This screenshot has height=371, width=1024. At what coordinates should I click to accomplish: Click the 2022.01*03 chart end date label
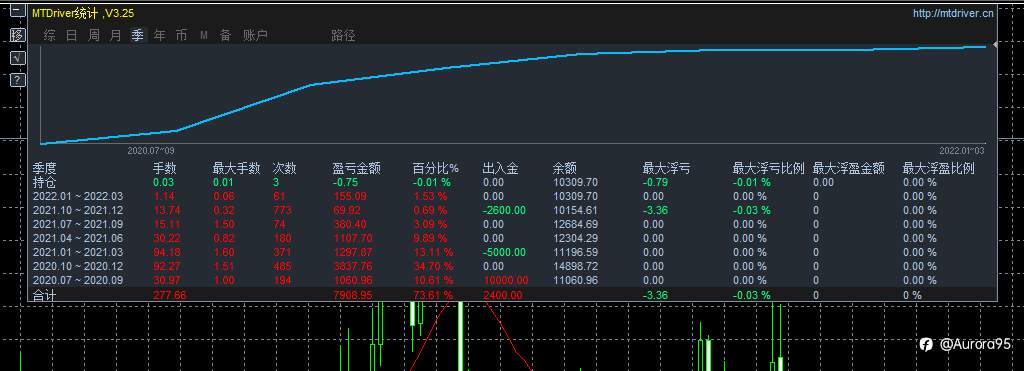(x=961, y=150)
